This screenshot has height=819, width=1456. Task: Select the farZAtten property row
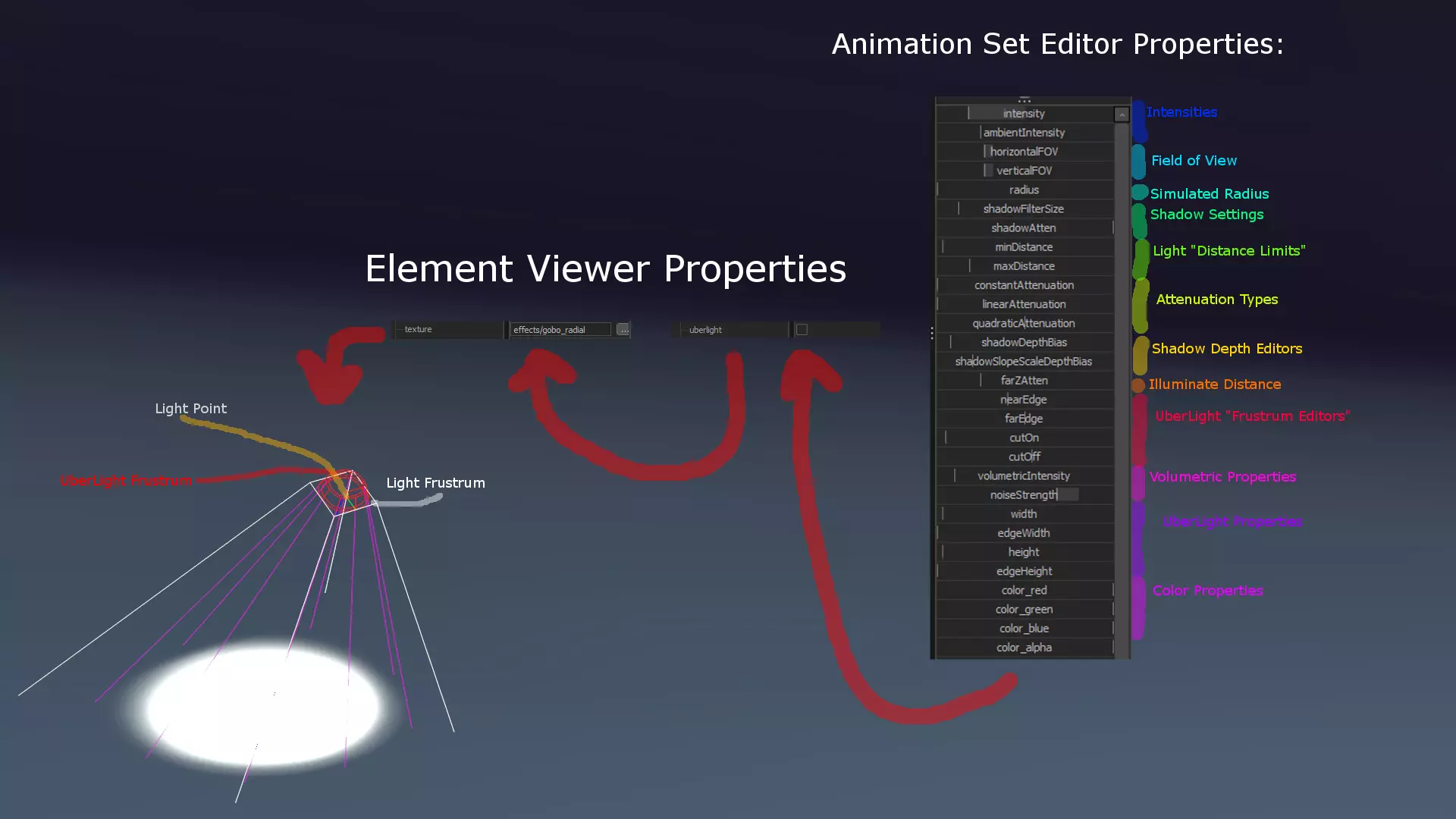coord(1024,381)
